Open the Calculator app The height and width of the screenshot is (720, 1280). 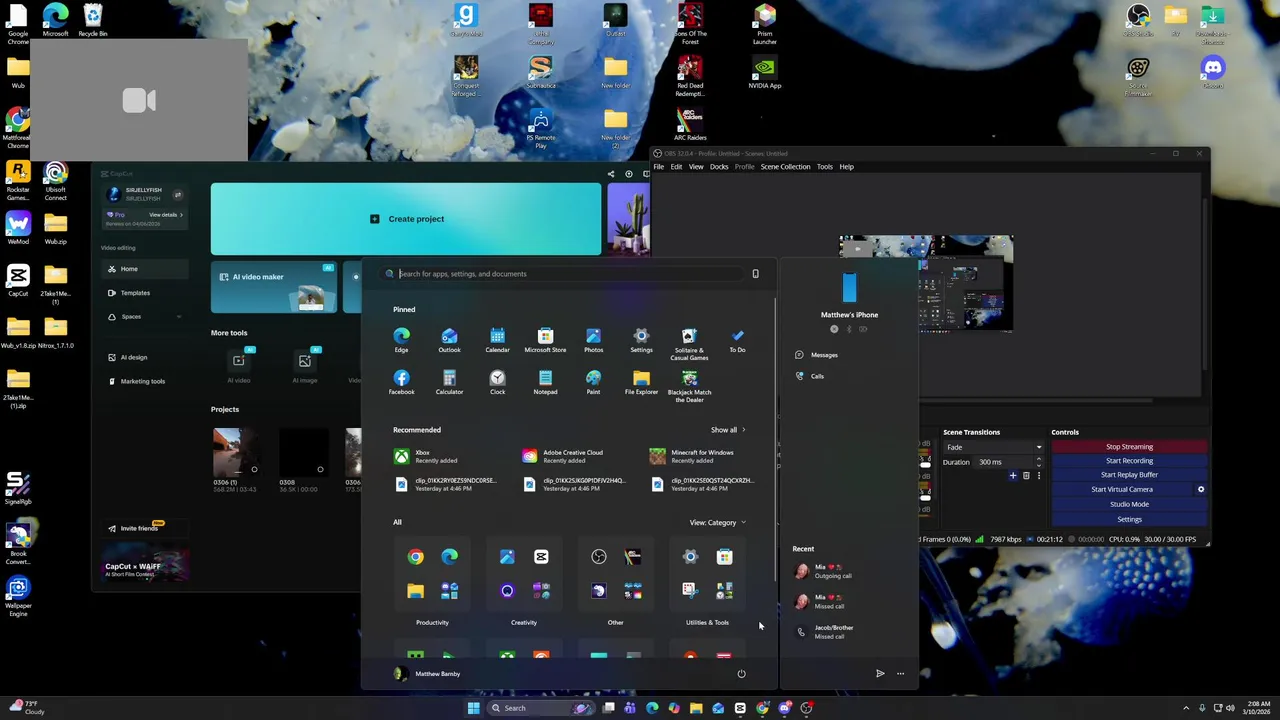point(449,382)
